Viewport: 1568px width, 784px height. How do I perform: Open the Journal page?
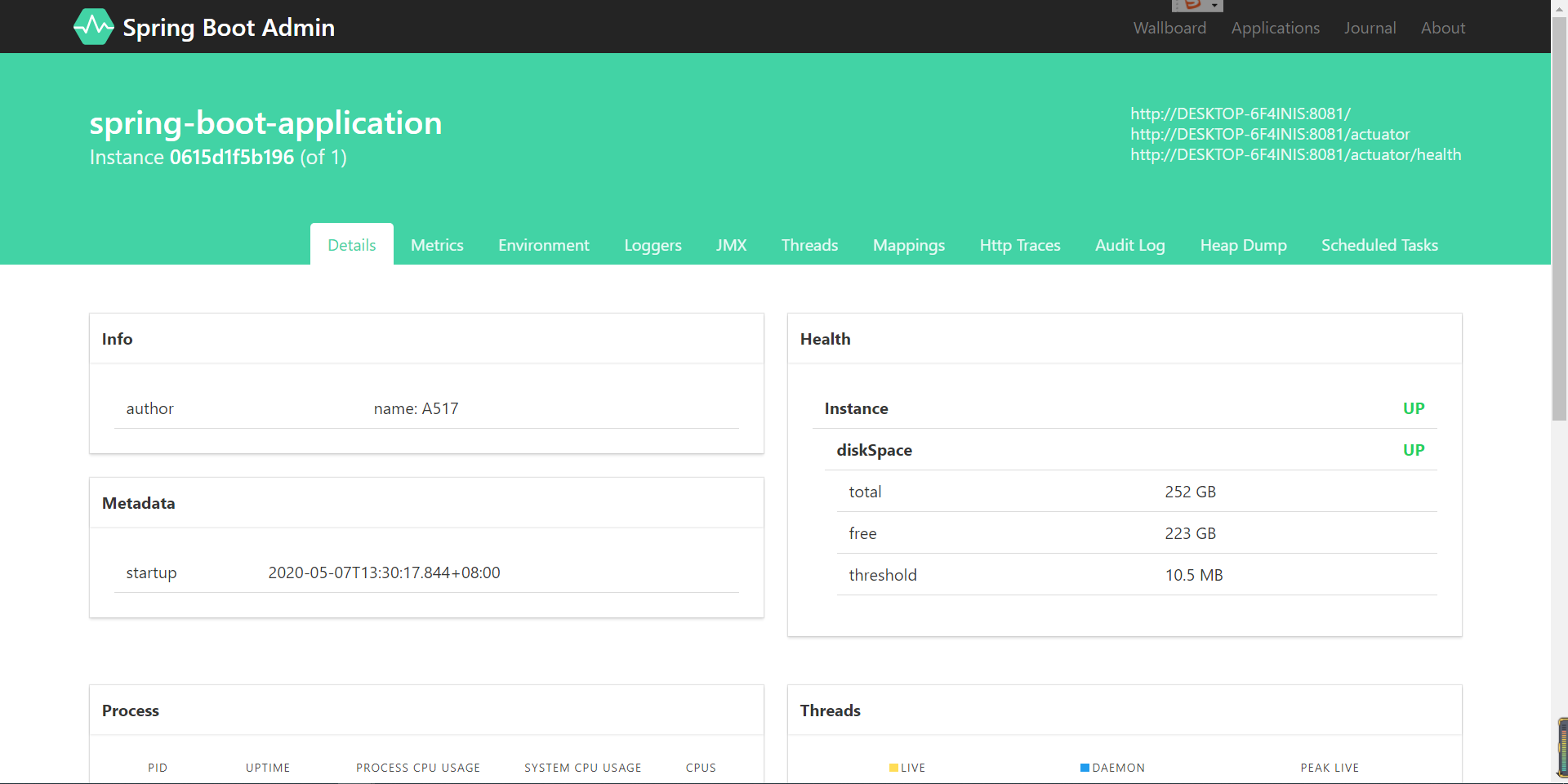1370,28
